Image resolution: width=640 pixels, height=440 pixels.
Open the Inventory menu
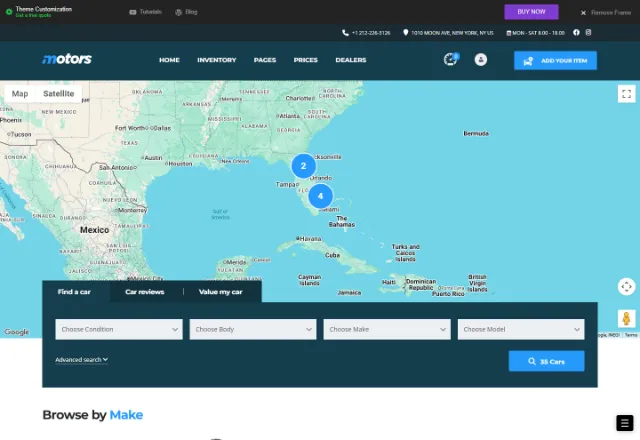point(217,60)
